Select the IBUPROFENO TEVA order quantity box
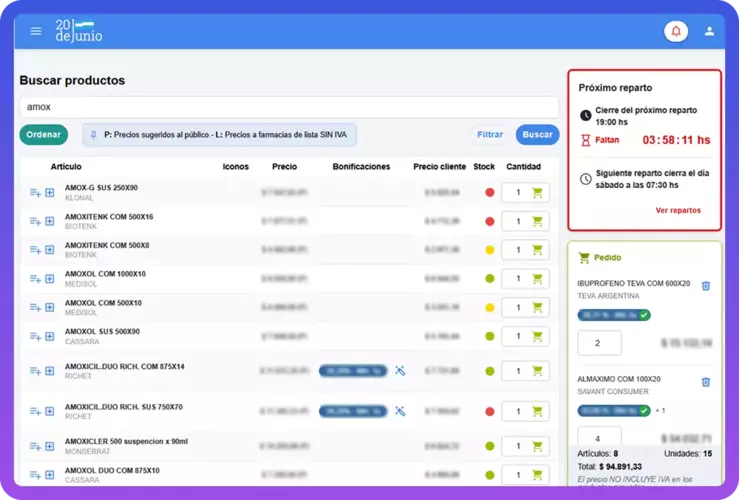739x500 pixels. [599, 343]
